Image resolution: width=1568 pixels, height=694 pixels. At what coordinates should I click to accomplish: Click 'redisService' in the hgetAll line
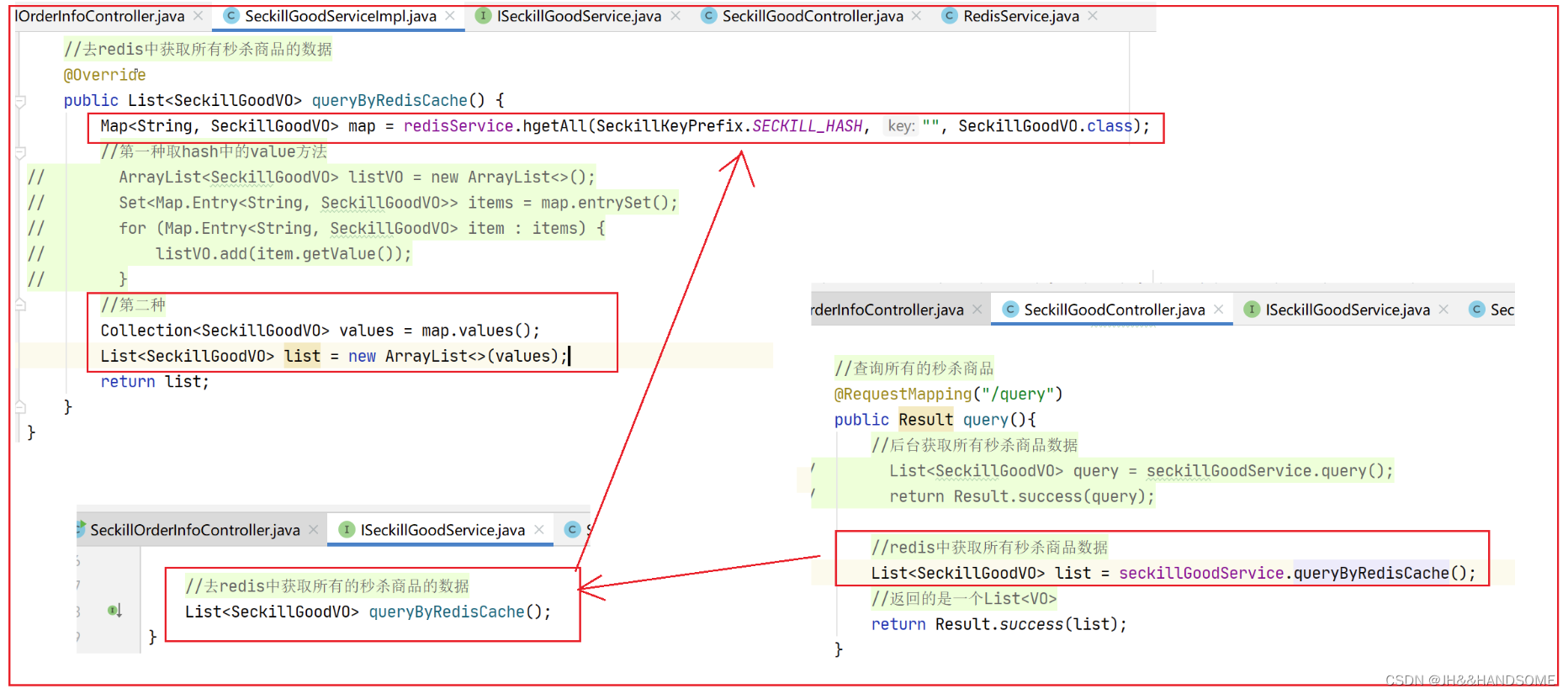(x=458, y=126)
